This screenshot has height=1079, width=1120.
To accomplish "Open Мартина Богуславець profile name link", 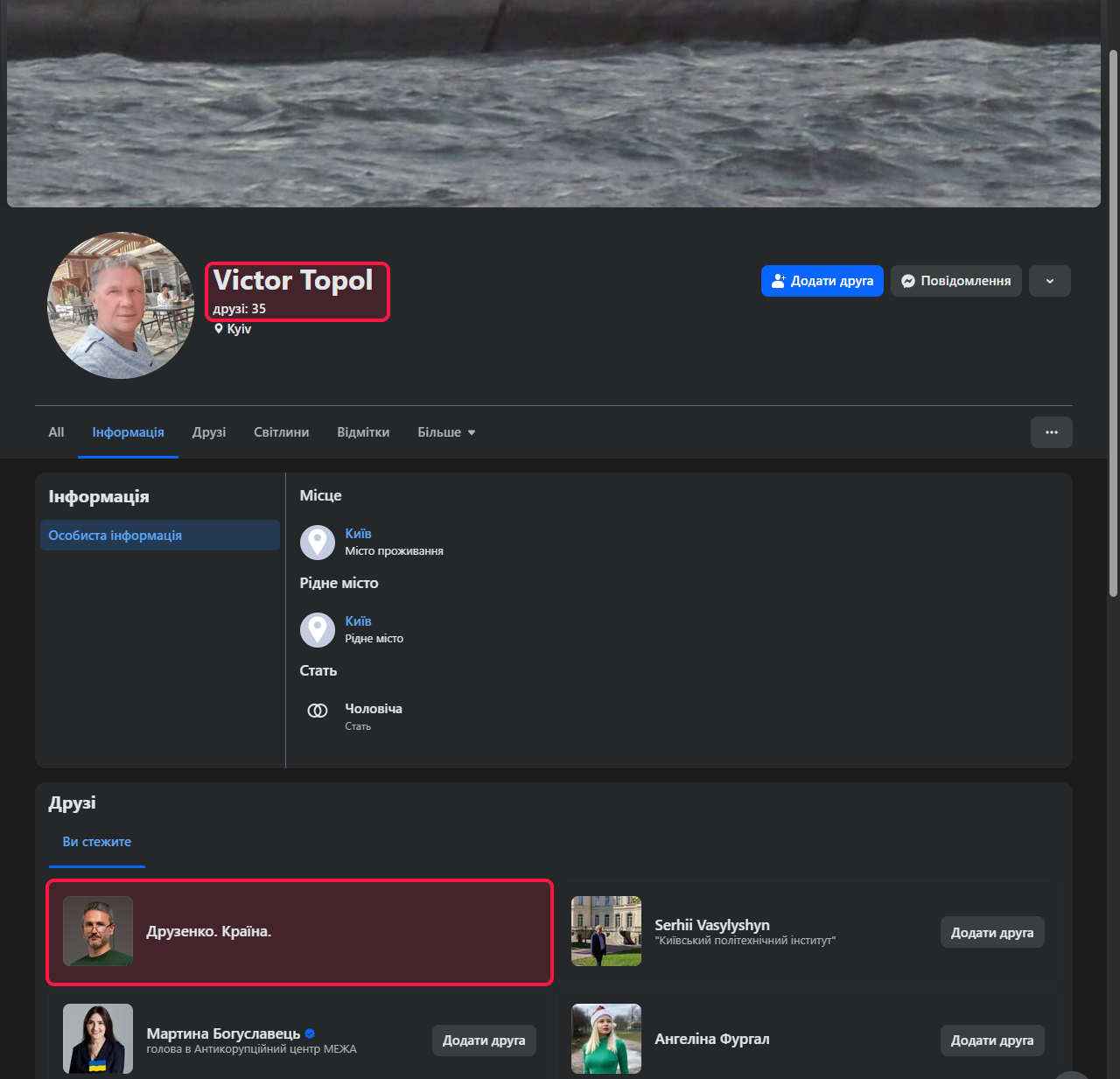I will (x=223, y=1033).
